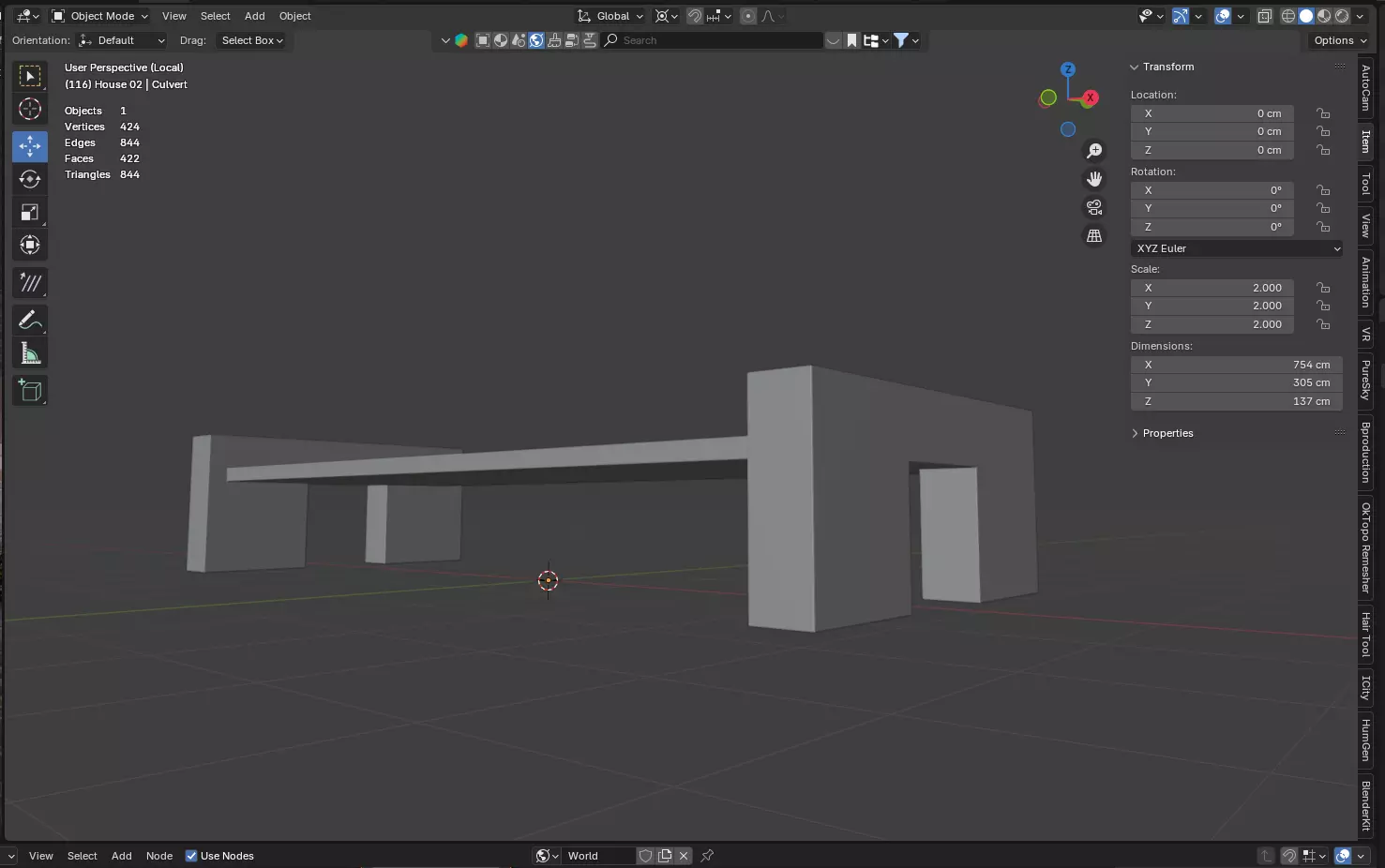
Task: Choose the Rotate tool
Action: [30, 179]
